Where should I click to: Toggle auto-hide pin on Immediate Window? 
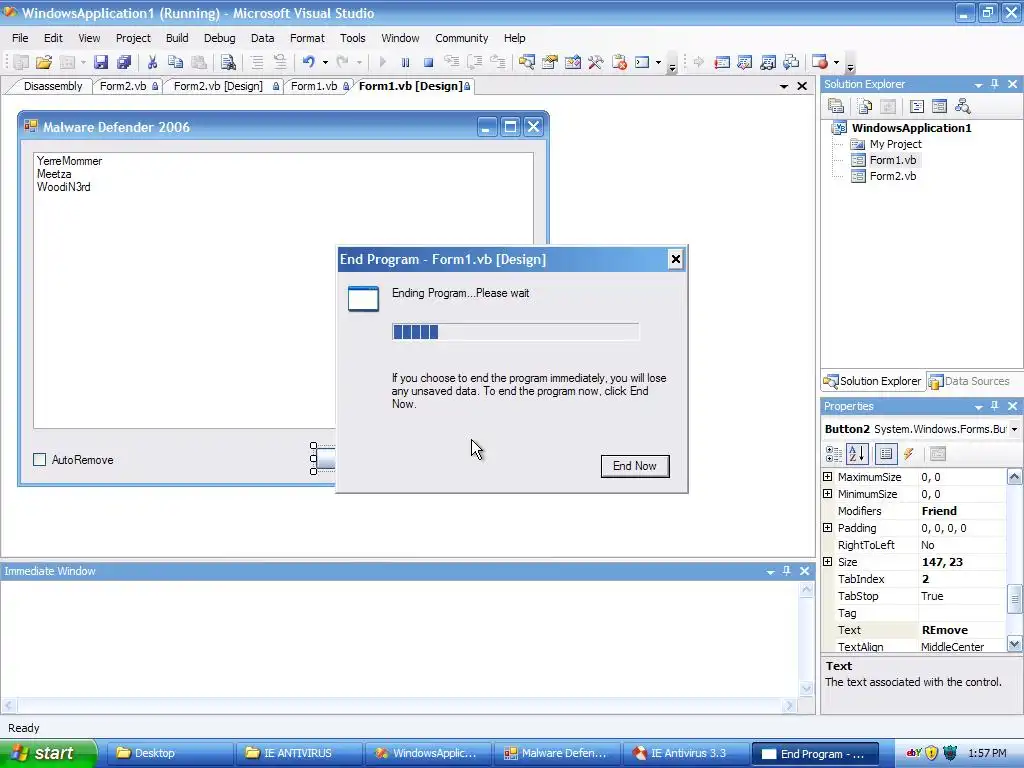coord(787,571)
